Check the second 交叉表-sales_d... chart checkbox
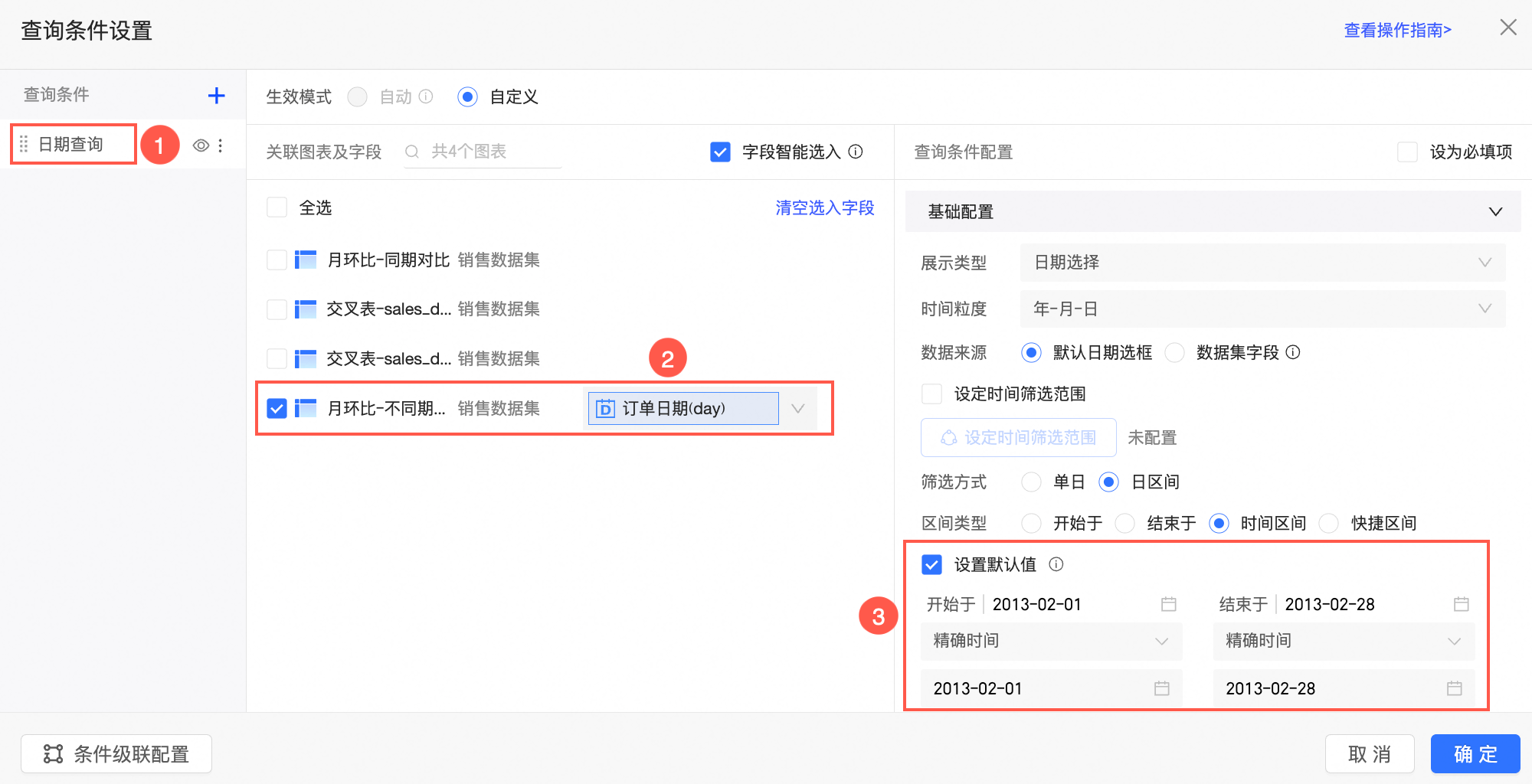The width and height of the screenshot is (1532, 784). pyautogui.click(x=277, y=358)
